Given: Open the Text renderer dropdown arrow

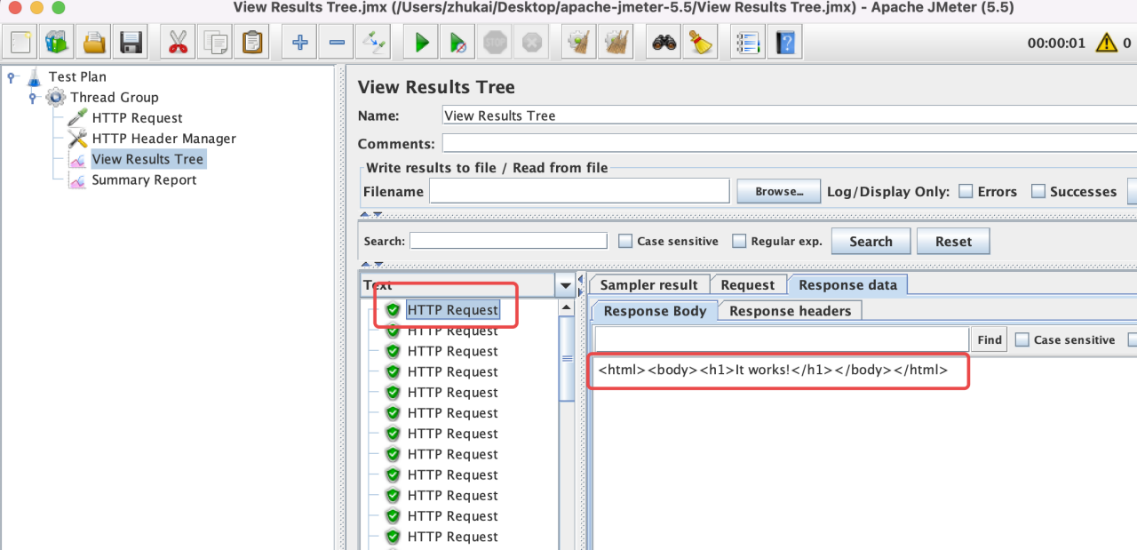Looking at the screenshot, I should (x=567, y=286).
